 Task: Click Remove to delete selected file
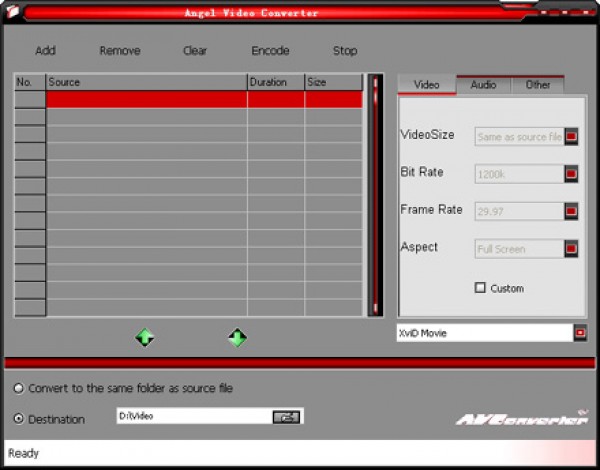click(x=120, y=51)
